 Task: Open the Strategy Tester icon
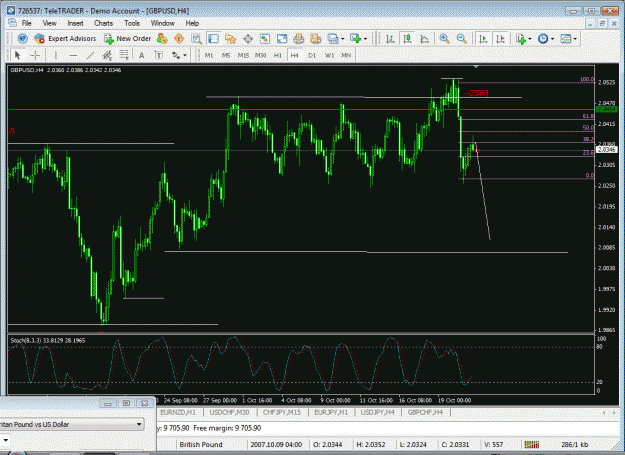pyautogui.click(x=265, y=39)
